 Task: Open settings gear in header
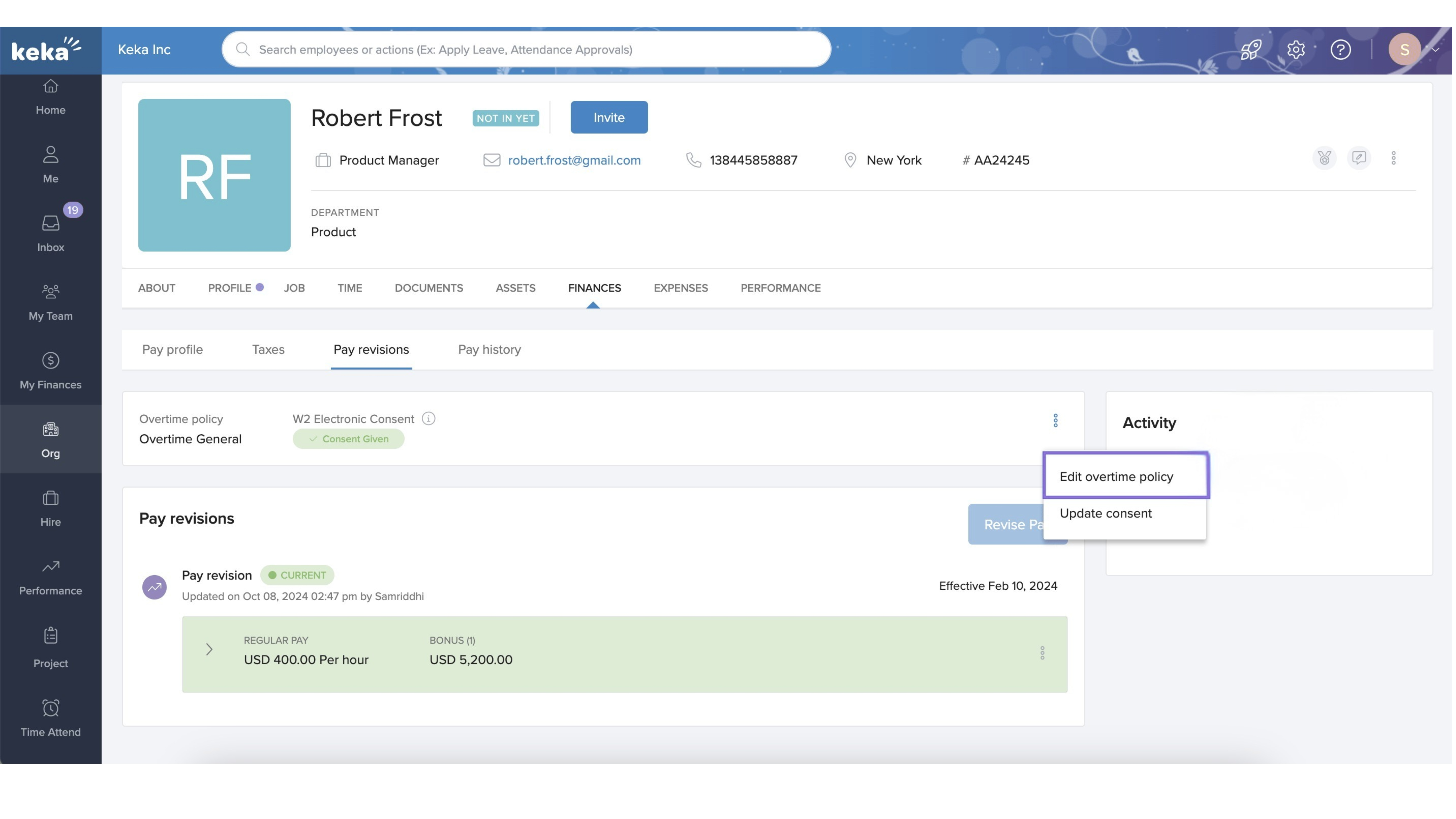click(1296, 50)
